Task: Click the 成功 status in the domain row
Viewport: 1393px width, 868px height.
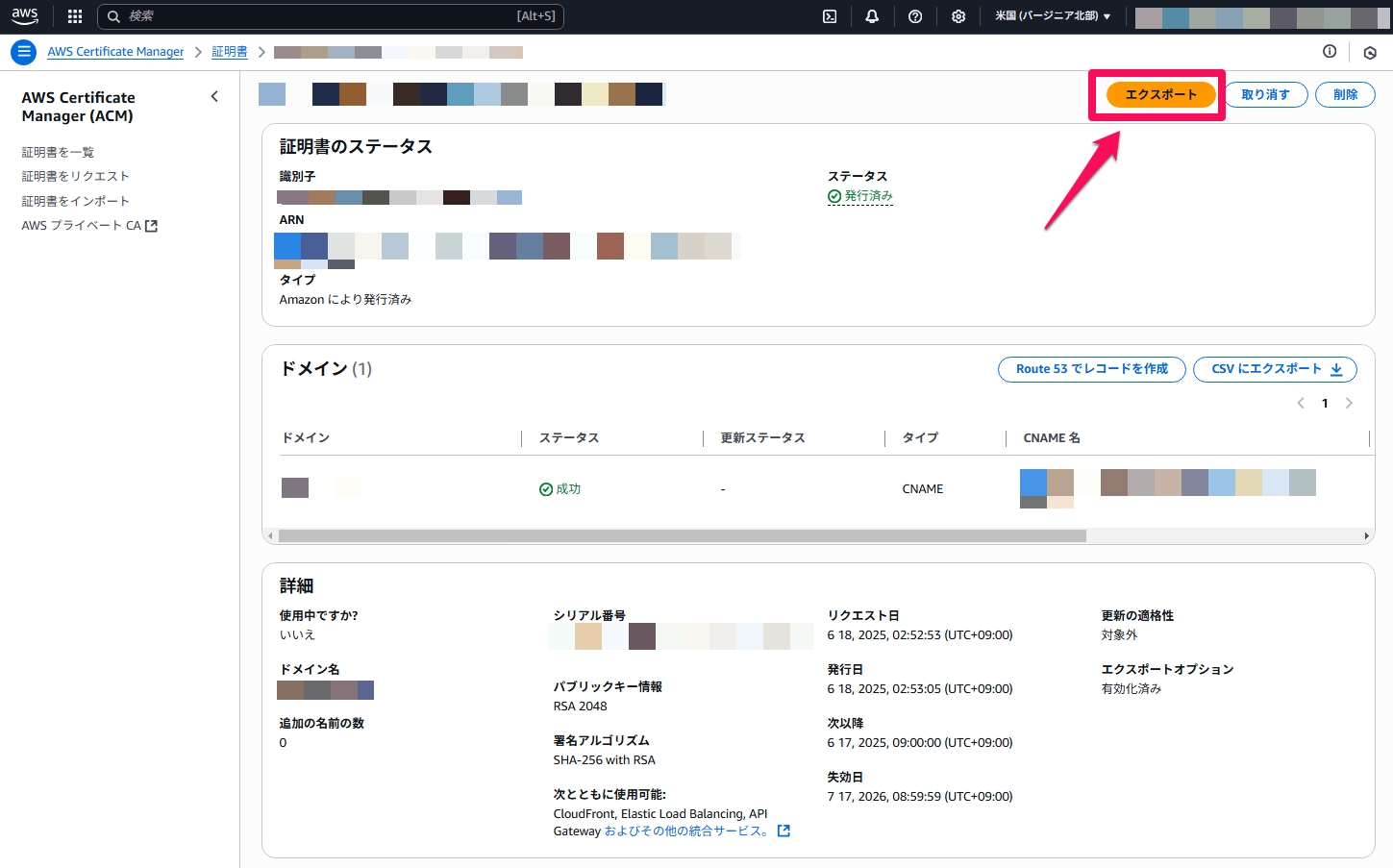Action: tap(560, 488)
